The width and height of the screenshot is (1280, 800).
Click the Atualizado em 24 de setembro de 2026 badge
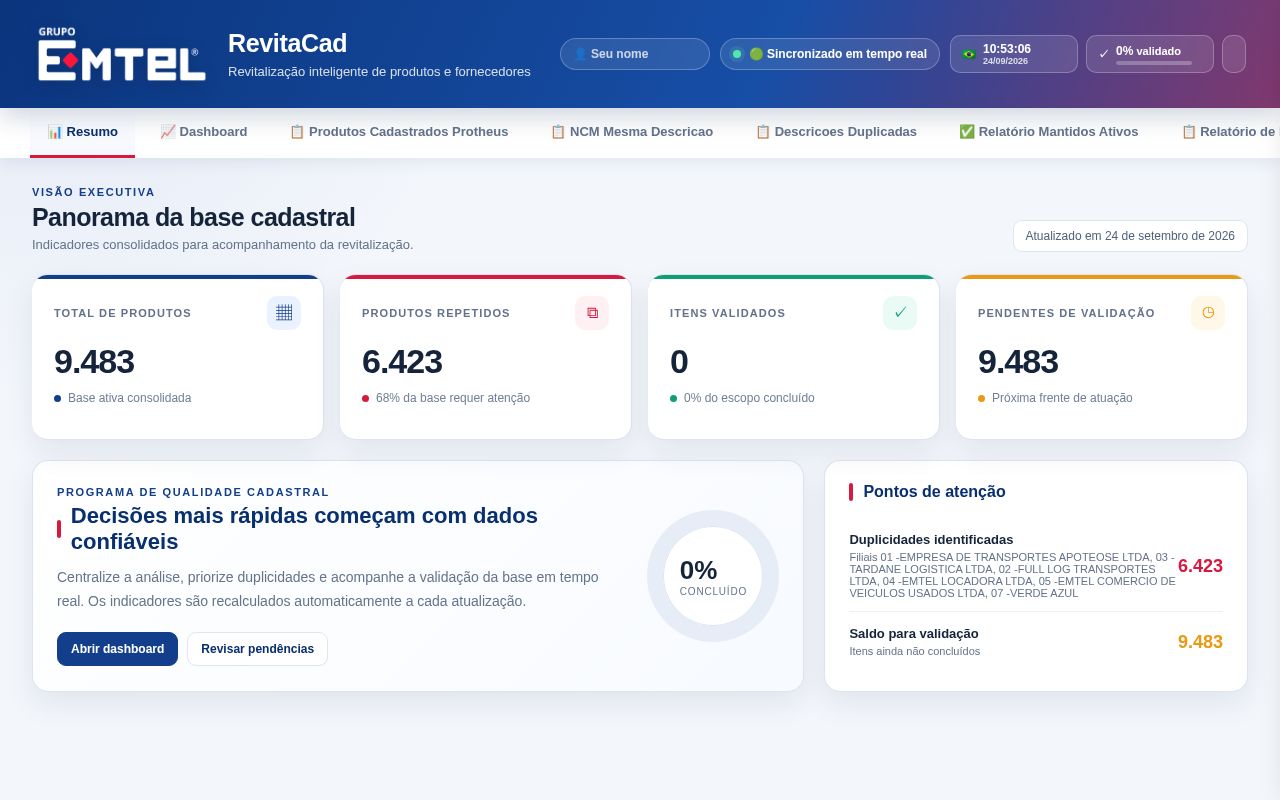tap(1130, 236)
